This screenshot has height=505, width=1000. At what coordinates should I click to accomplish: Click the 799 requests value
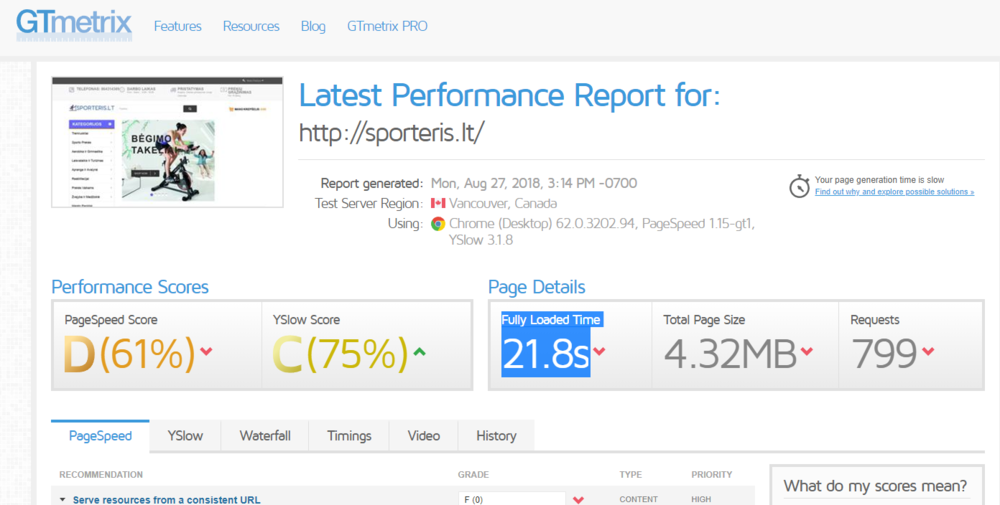pyautogui.click(x=884, y=354)
